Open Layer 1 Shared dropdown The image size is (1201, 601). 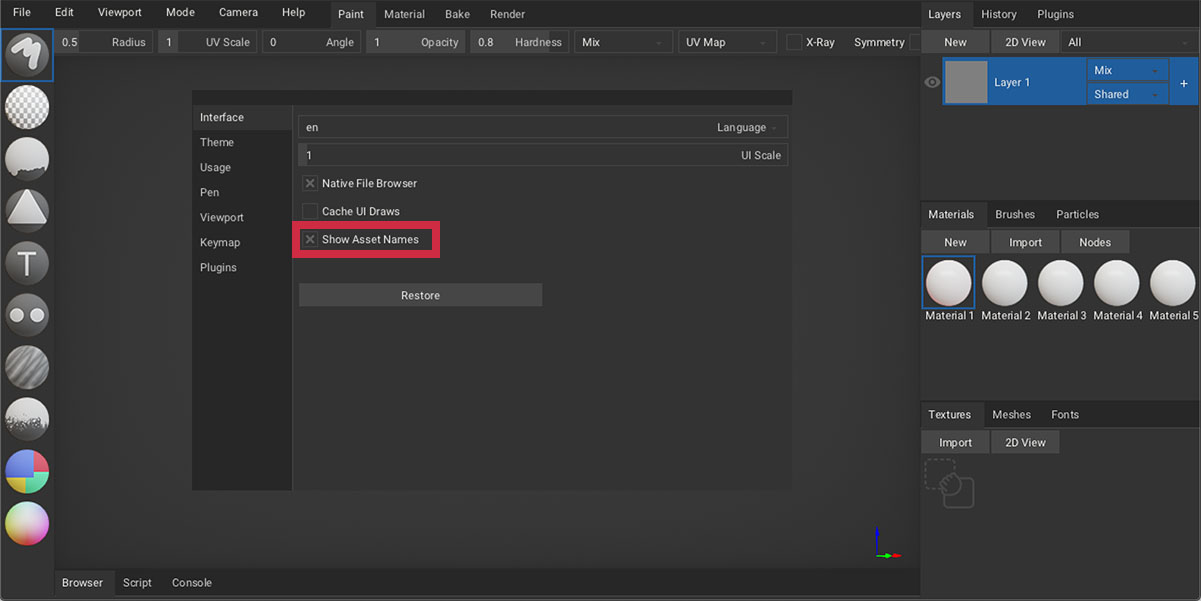coord(1128,94)
